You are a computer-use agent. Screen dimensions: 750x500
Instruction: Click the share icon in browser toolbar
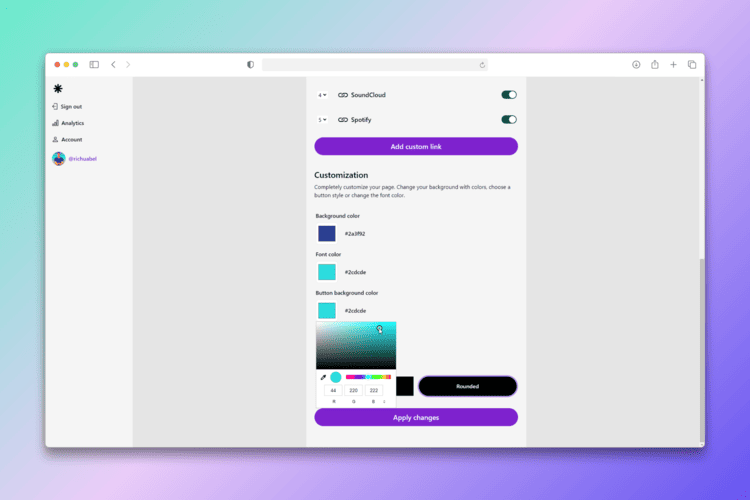pyautogui.click(x=655, y=65)
